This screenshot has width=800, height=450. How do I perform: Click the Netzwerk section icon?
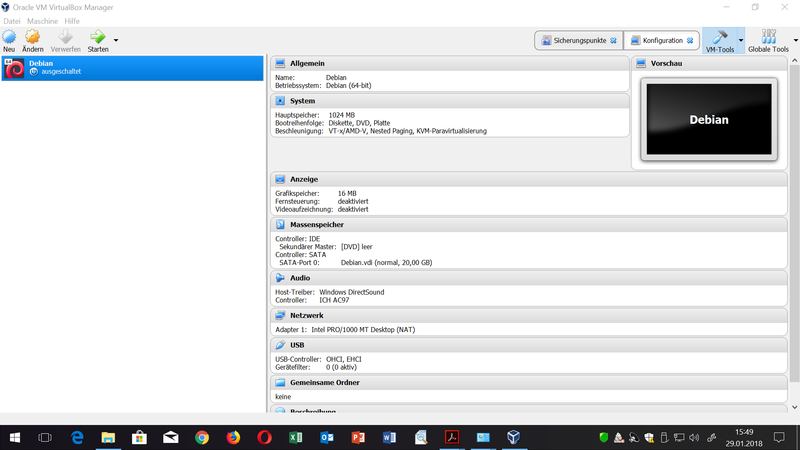point(280,315)
